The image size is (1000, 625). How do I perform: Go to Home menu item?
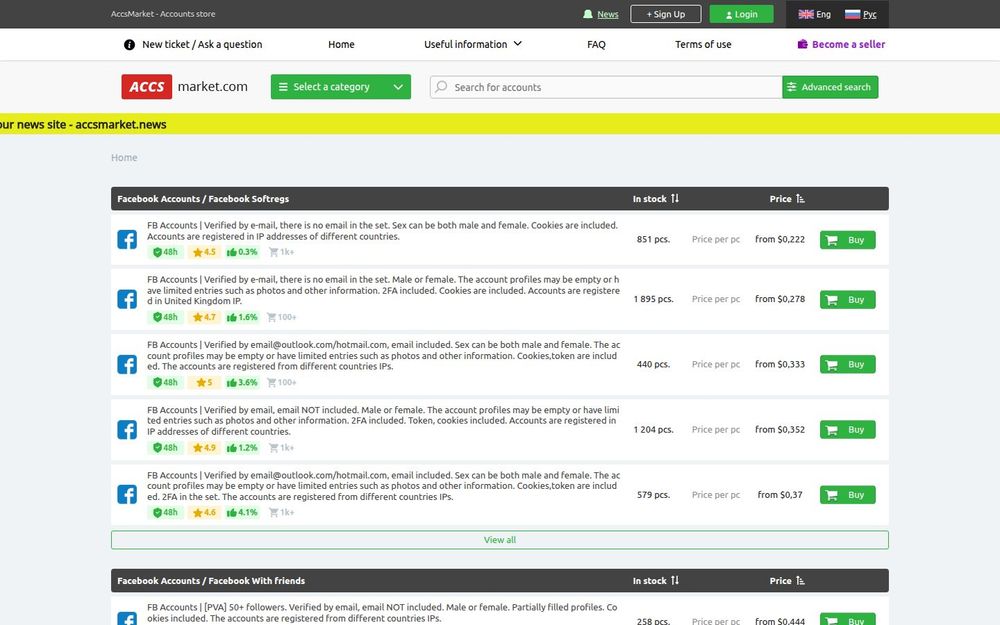pyautogui.click(x=341, y=44)
